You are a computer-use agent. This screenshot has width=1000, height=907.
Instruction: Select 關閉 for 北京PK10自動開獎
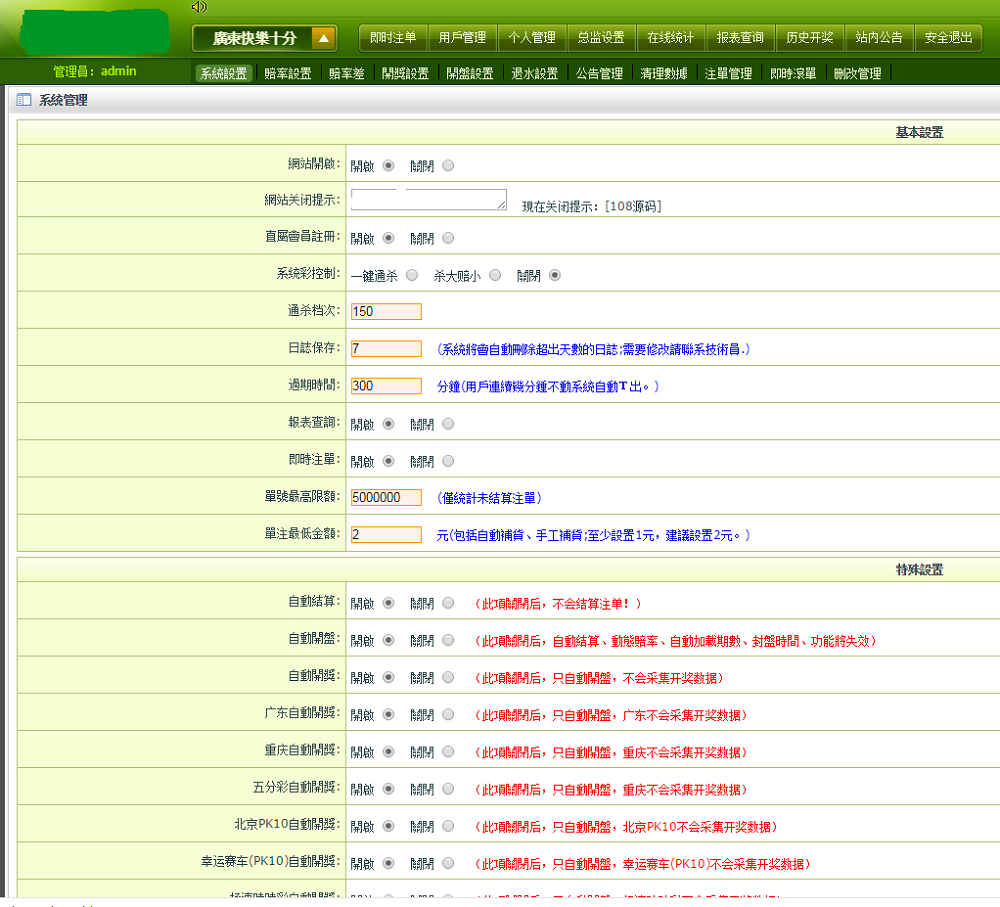(x=447, y=827)
